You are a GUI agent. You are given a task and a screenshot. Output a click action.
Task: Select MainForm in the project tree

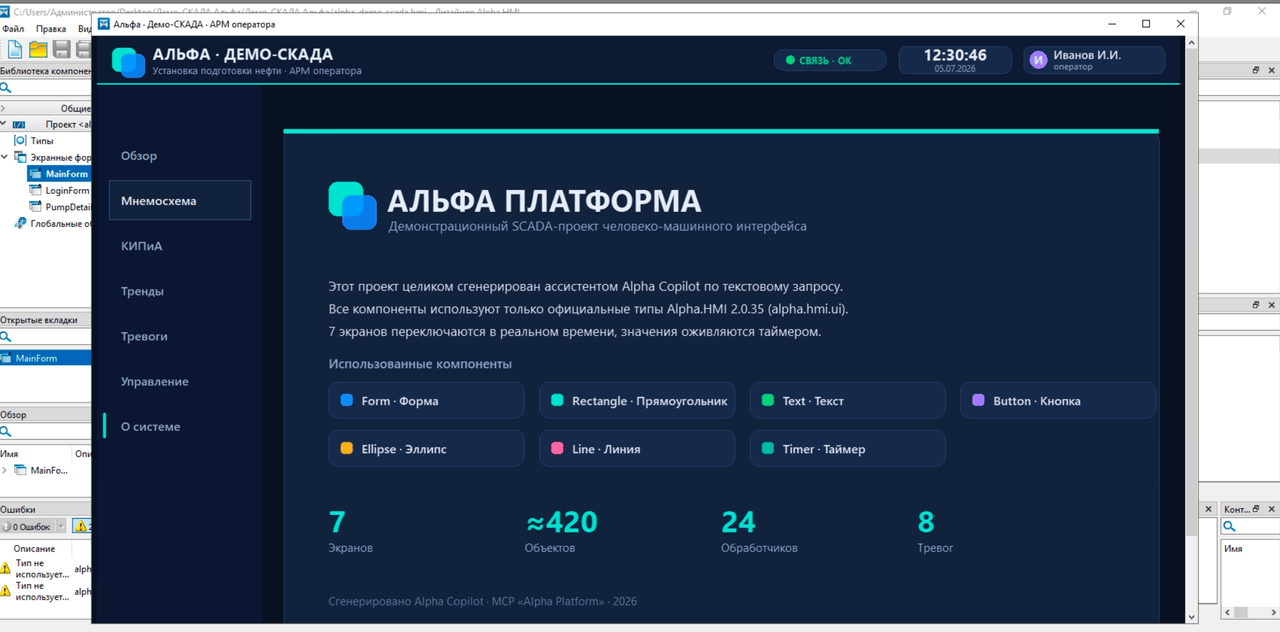[59, 174]
